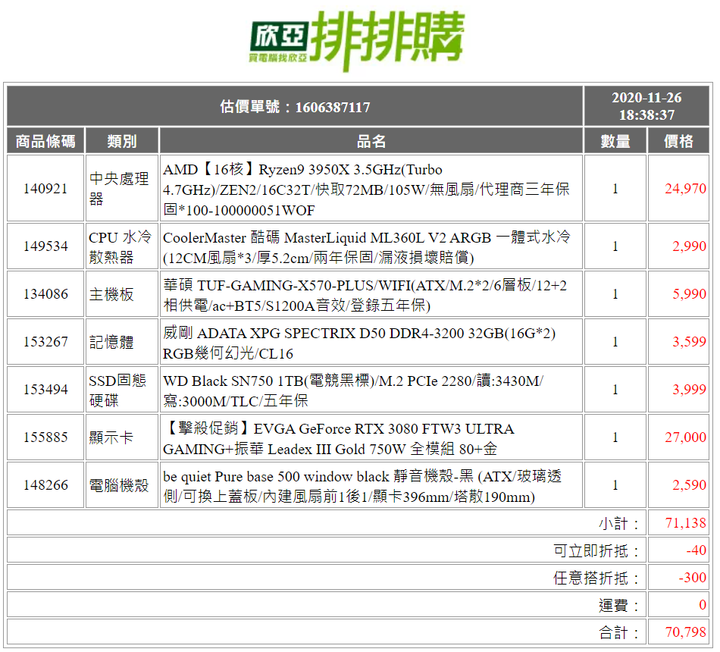Select barcode 149534

click(45, 246)
